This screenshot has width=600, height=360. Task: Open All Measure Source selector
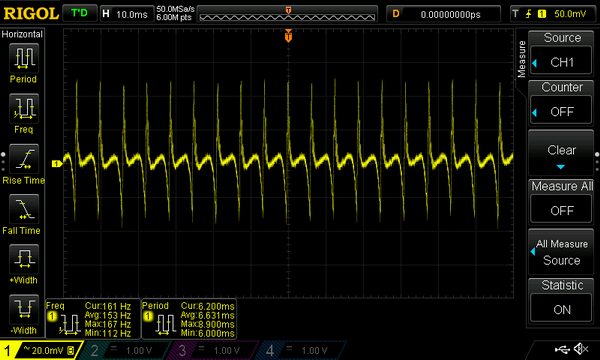561,252
